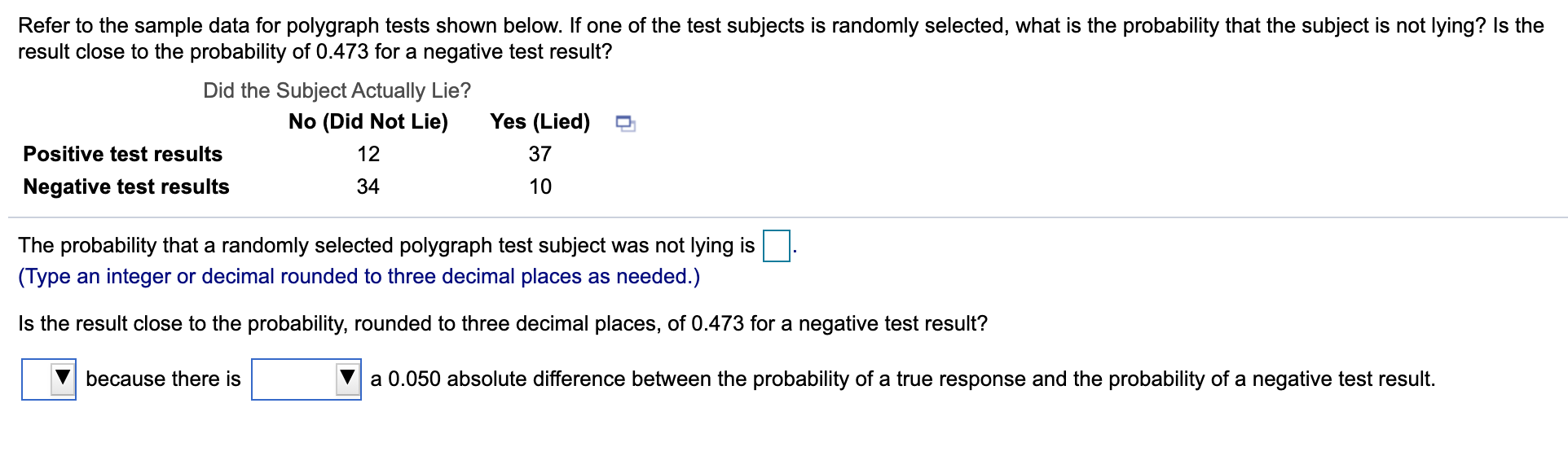Viewport: 1568px width, 469px height.
Task: Click the 'Positive test results' label
Action: pyautogui.click(x=122, y=154)
